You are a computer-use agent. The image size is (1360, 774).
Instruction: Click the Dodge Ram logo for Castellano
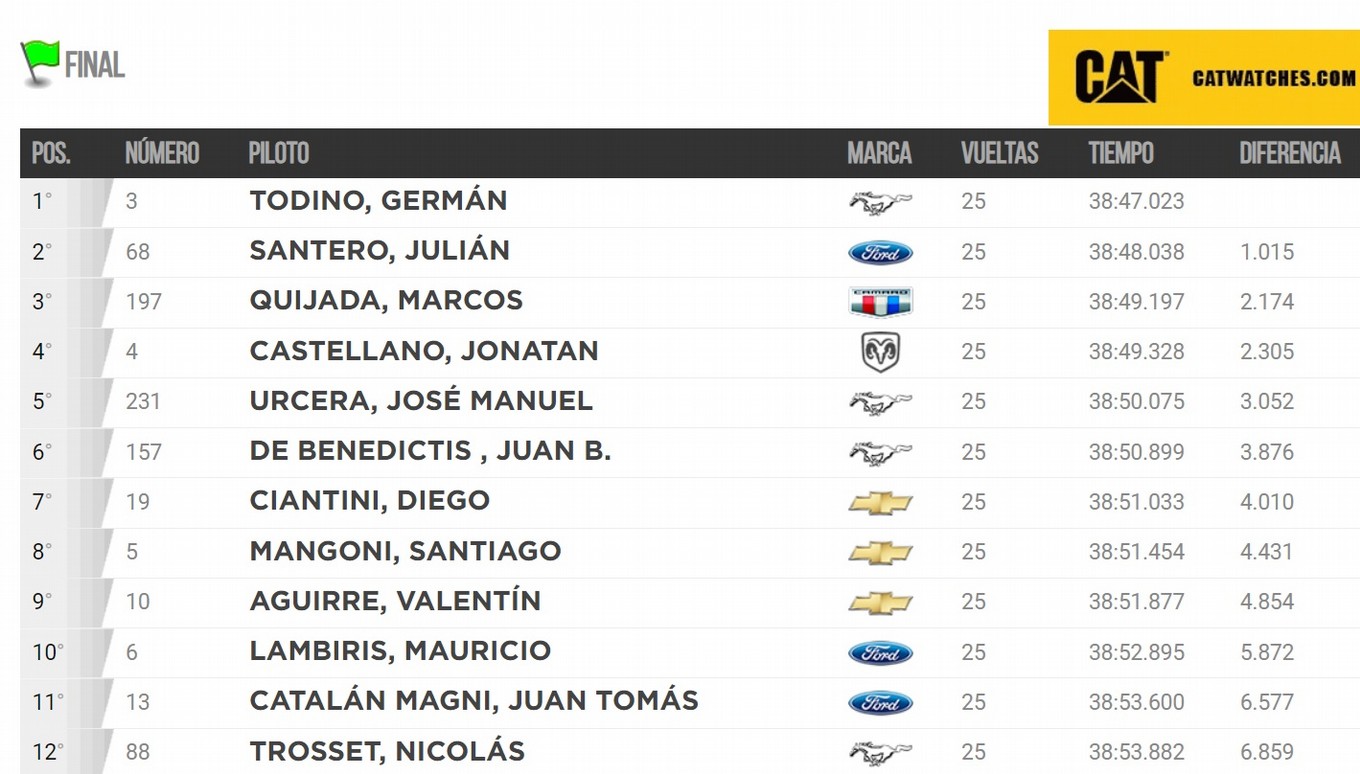click(880, 352)
